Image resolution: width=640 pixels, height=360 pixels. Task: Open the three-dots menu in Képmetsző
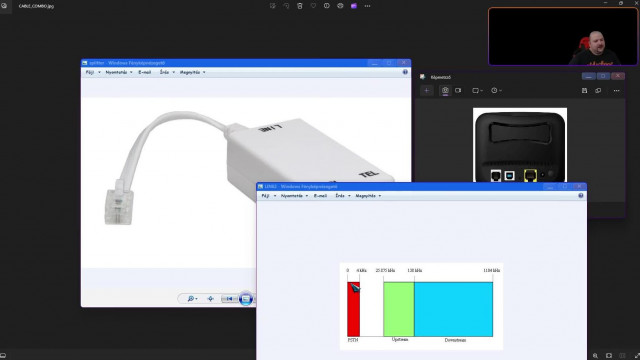[x=616, y=91]
